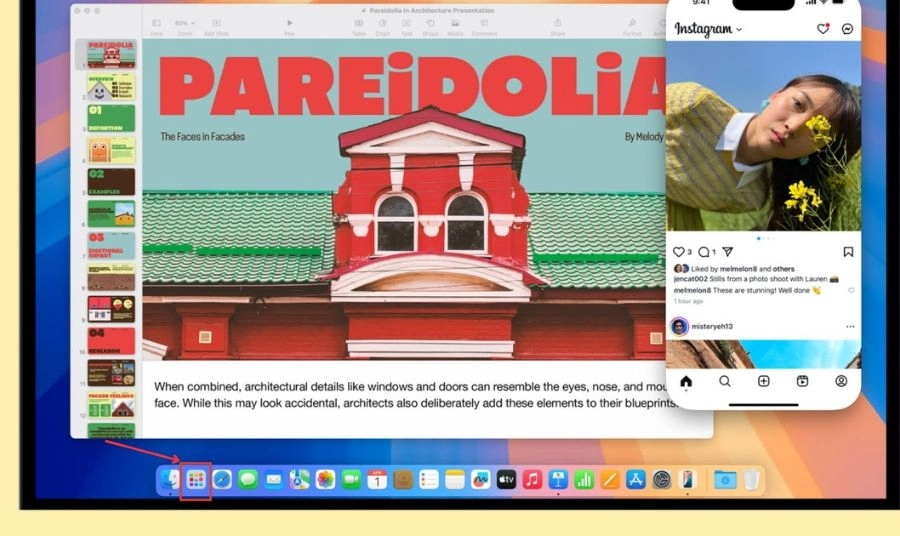Open Media menu in Keynote toolbar
This screenshot has height=536, width=900.
tap(455, 26)
